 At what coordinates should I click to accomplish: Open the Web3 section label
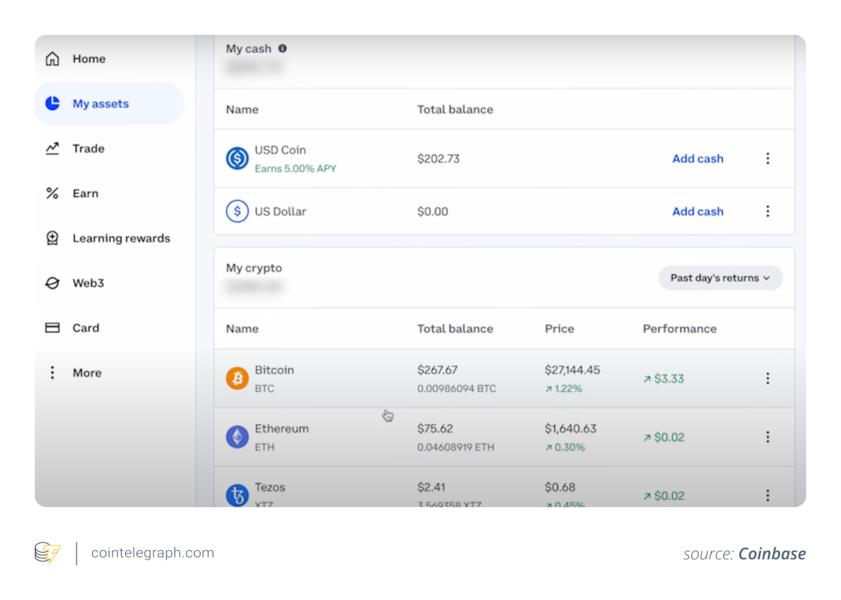88,283
